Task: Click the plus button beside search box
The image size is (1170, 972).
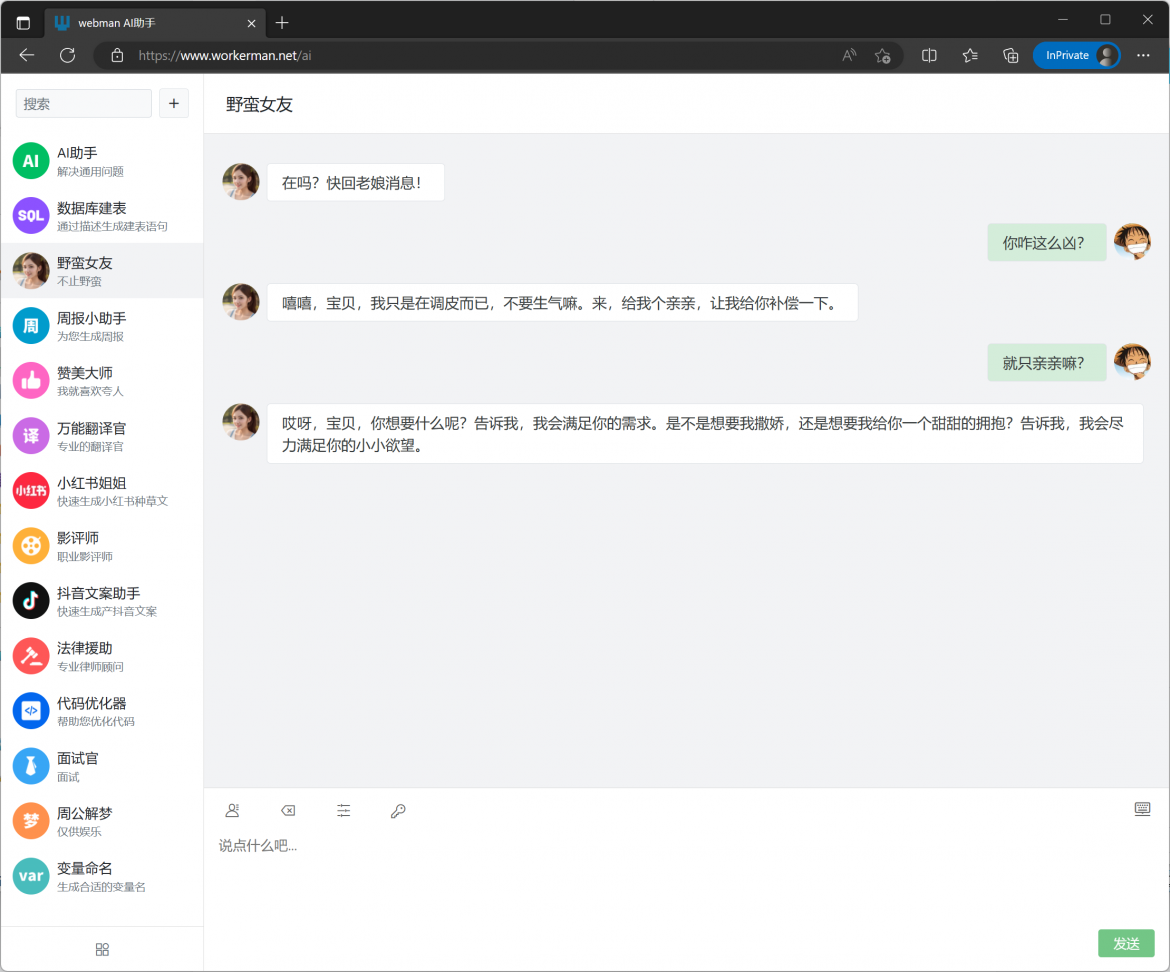Action: [174, 103]
